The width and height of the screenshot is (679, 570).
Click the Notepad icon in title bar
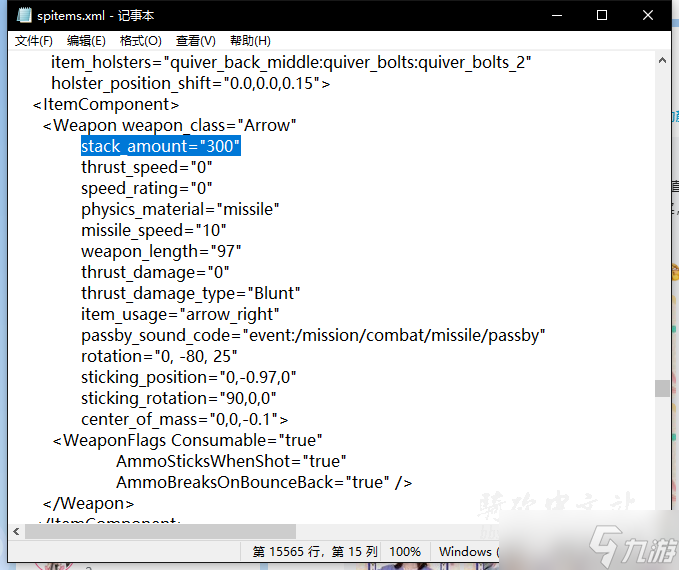25,15
